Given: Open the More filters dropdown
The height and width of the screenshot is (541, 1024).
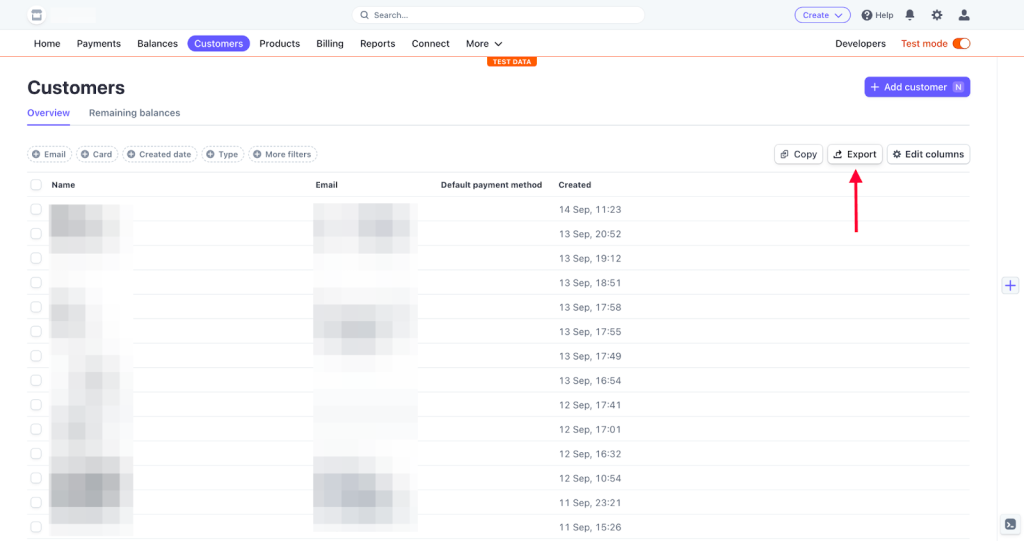Looking at the screenshot, I should coord(282,154).
